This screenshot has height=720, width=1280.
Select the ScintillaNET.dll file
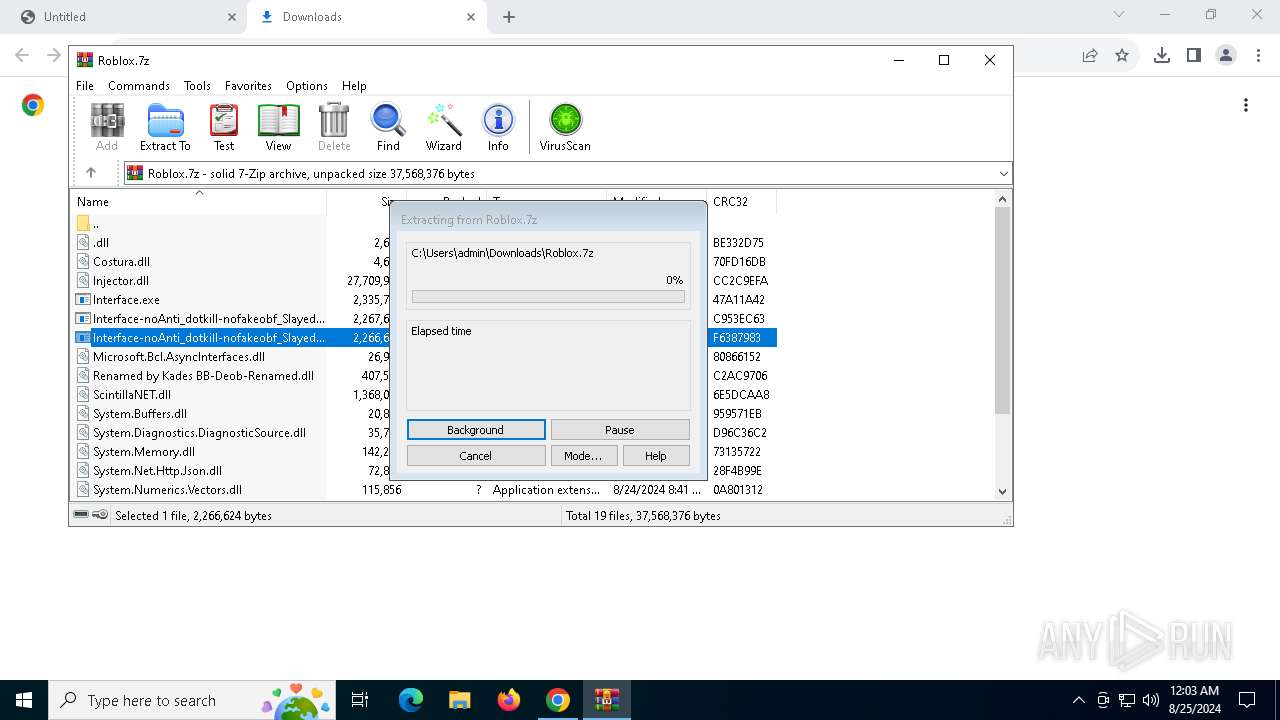point(131,395)
